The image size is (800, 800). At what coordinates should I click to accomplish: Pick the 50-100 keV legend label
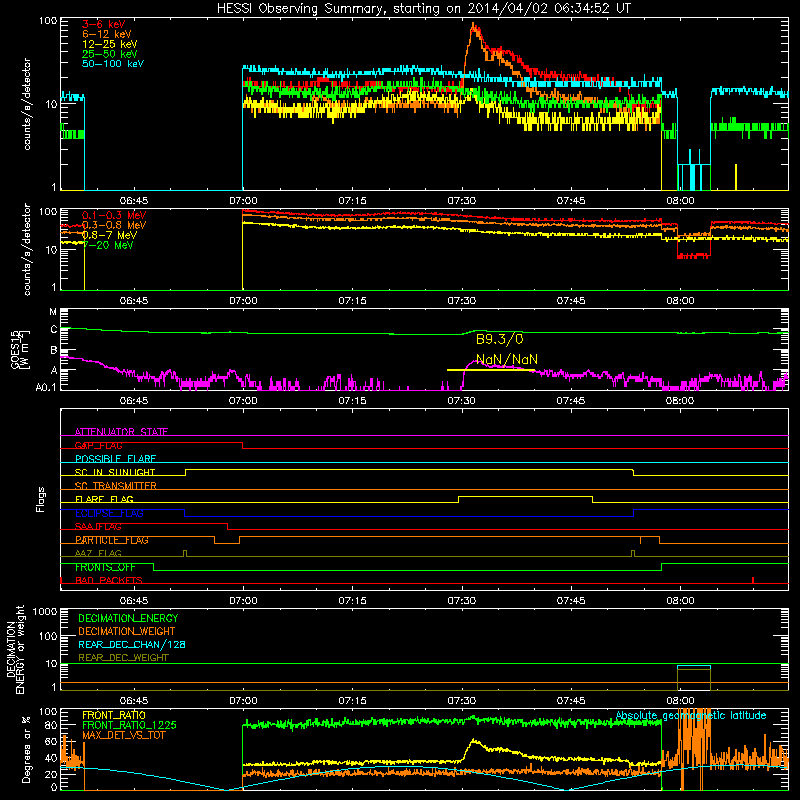pyautogui.click(x=113, y=64)
